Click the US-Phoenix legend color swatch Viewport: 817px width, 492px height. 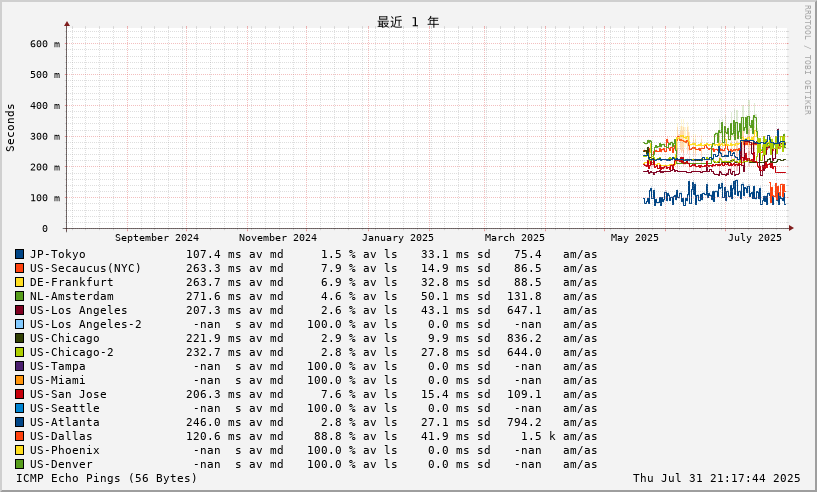click(19, 450)
